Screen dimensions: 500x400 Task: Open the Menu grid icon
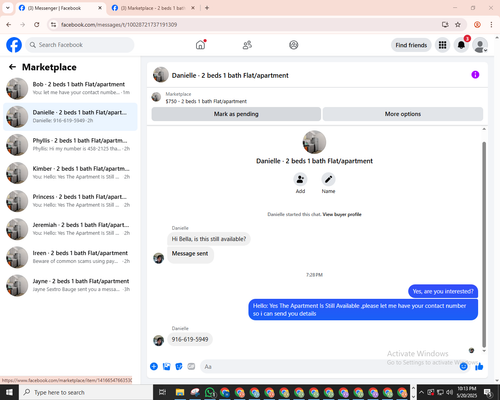click(x=442, y=45)
